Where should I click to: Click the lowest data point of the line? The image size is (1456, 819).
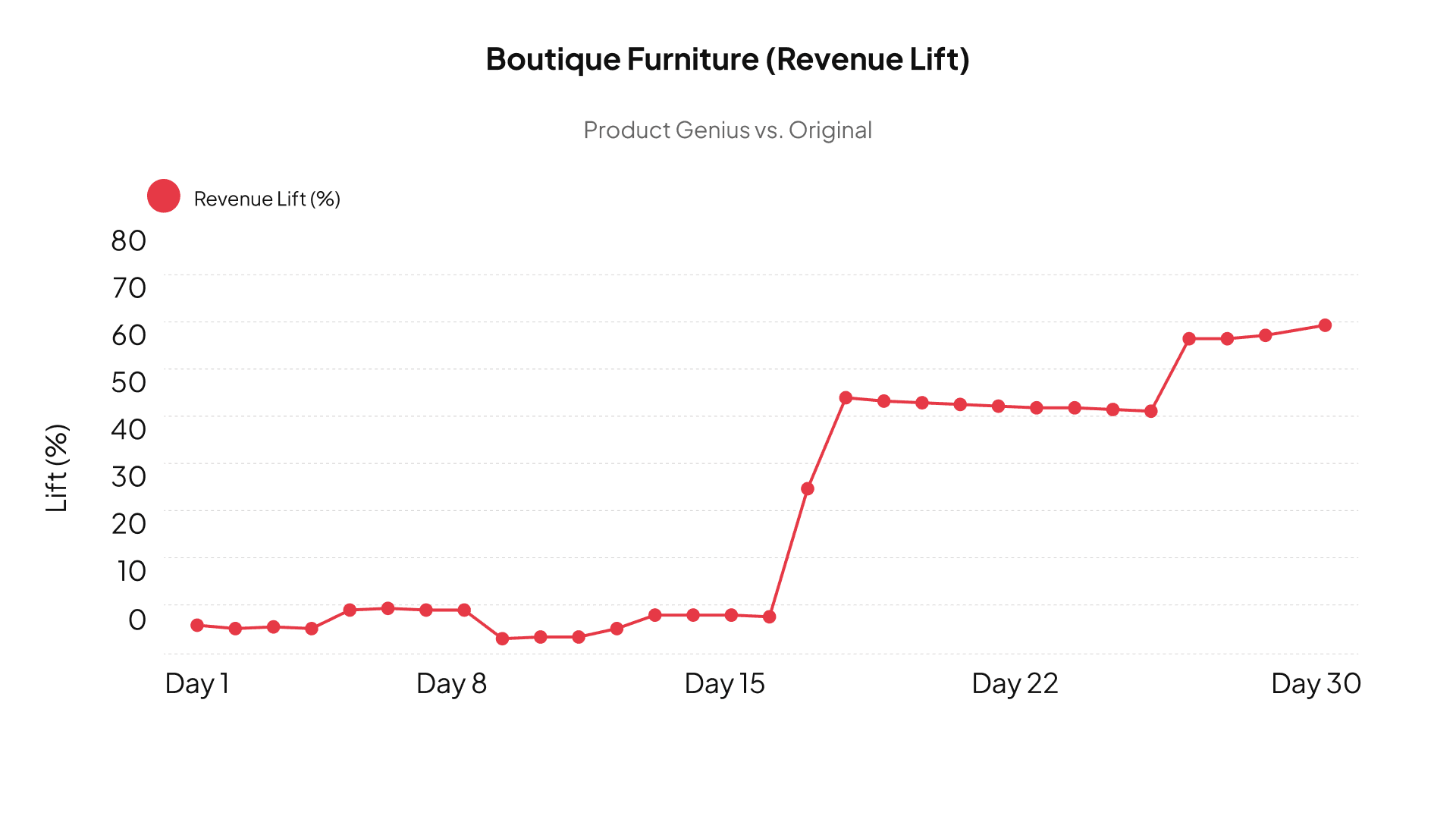(502, 639)
